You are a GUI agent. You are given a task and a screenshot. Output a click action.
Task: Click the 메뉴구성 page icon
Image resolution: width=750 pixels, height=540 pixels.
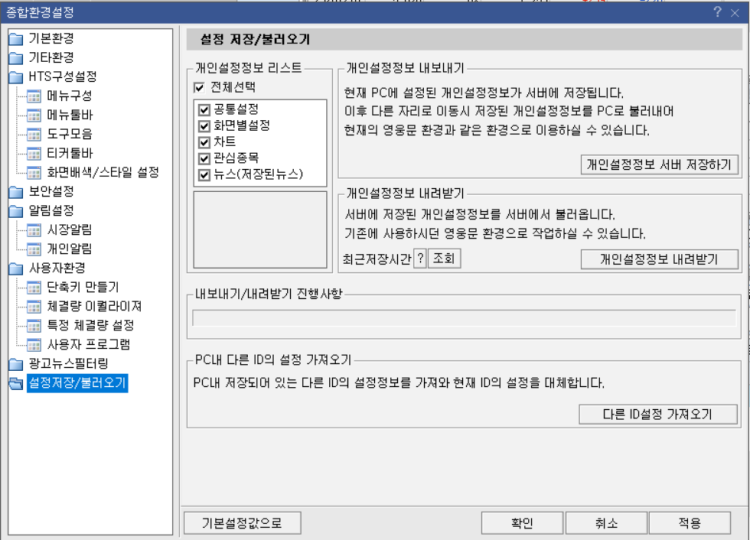point(34,96)
